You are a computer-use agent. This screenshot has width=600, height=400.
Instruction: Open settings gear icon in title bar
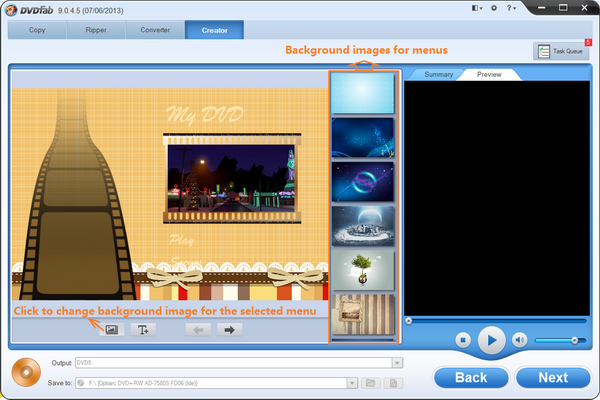[494, 8]
